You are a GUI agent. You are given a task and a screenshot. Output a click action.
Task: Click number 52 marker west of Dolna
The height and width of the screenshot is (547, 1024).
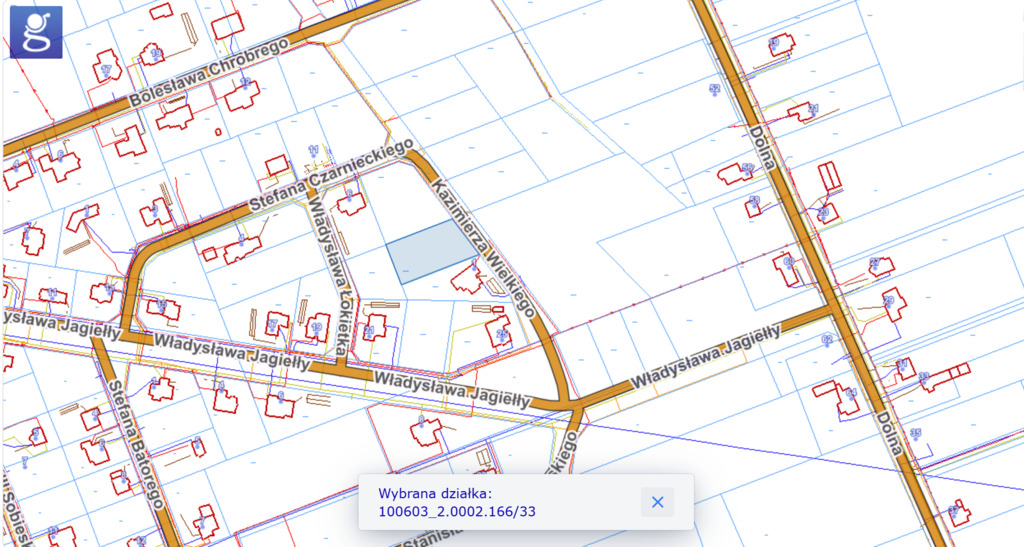[714, 90]
